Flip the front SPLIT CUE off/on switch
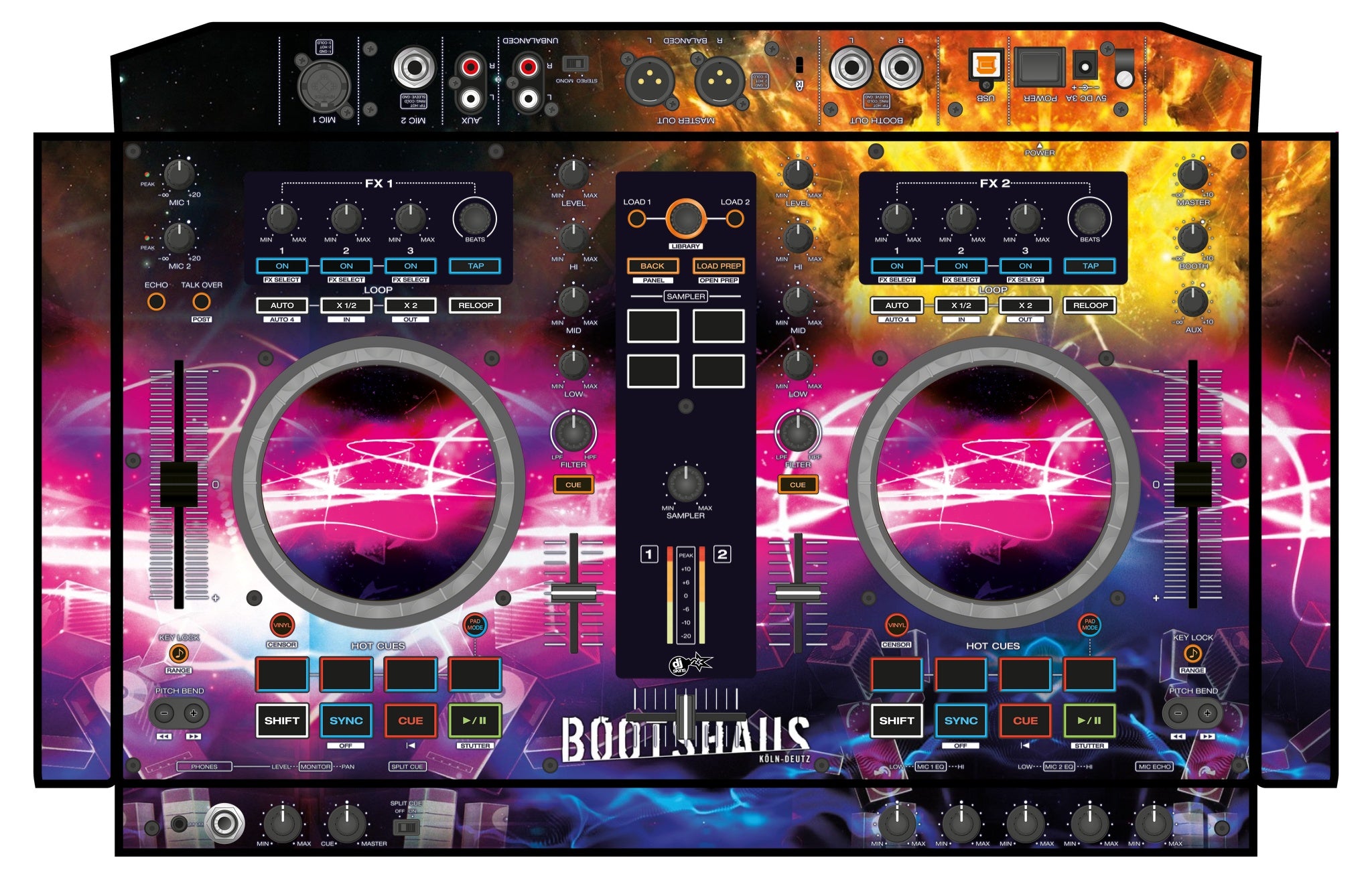Viewport: 1372px width, 878px height. click(x=405, y=828)
